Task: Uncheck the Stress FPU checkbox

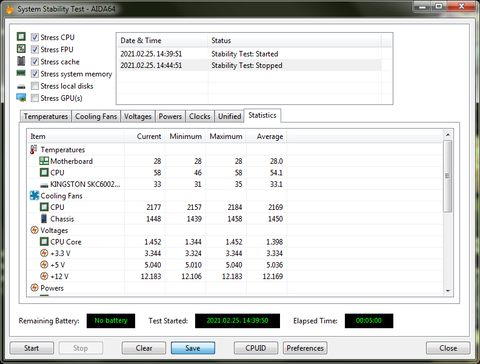Action: click(35, 49)
